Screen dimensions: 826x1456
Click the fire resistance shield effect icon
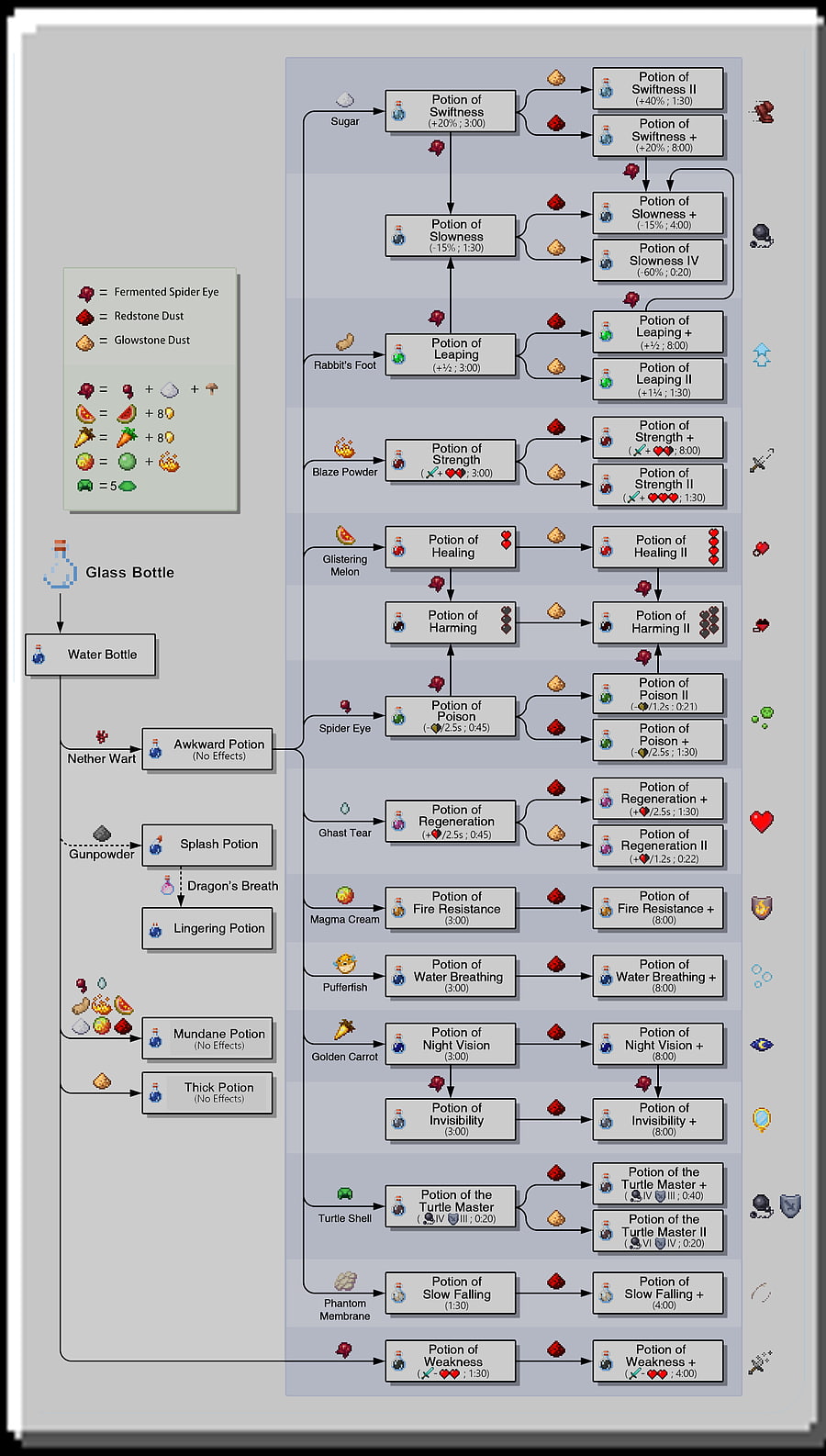[762, 908]
